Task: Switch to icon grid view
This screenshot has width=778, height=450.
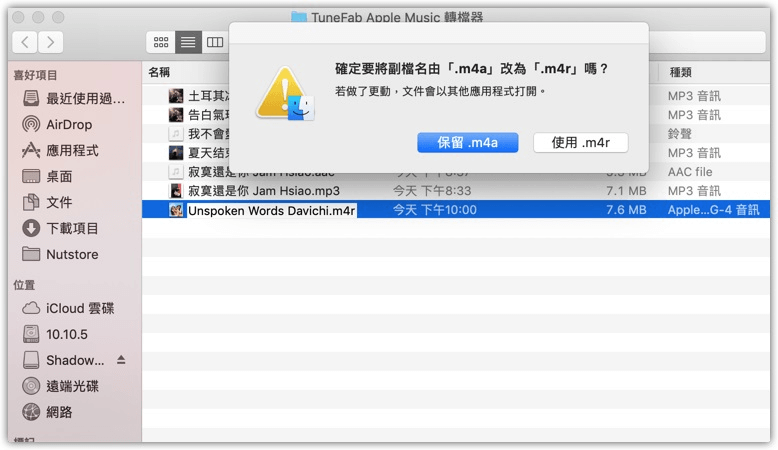Action: click(x=161, y=42)
